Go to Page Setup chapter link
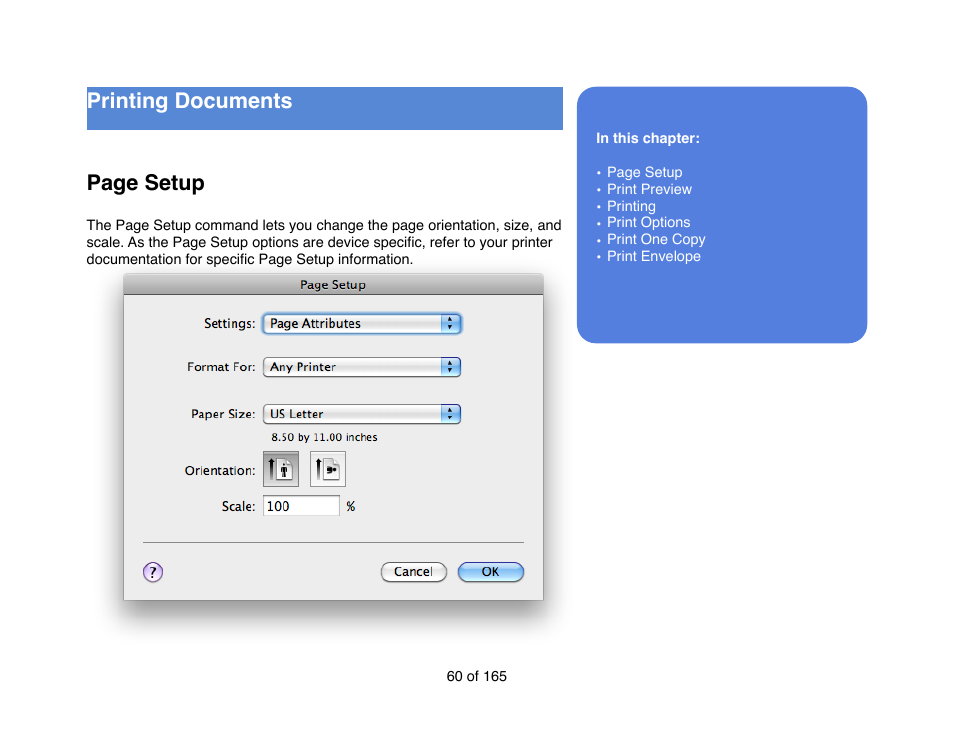 pyautogui.click(x=644, y=172)
